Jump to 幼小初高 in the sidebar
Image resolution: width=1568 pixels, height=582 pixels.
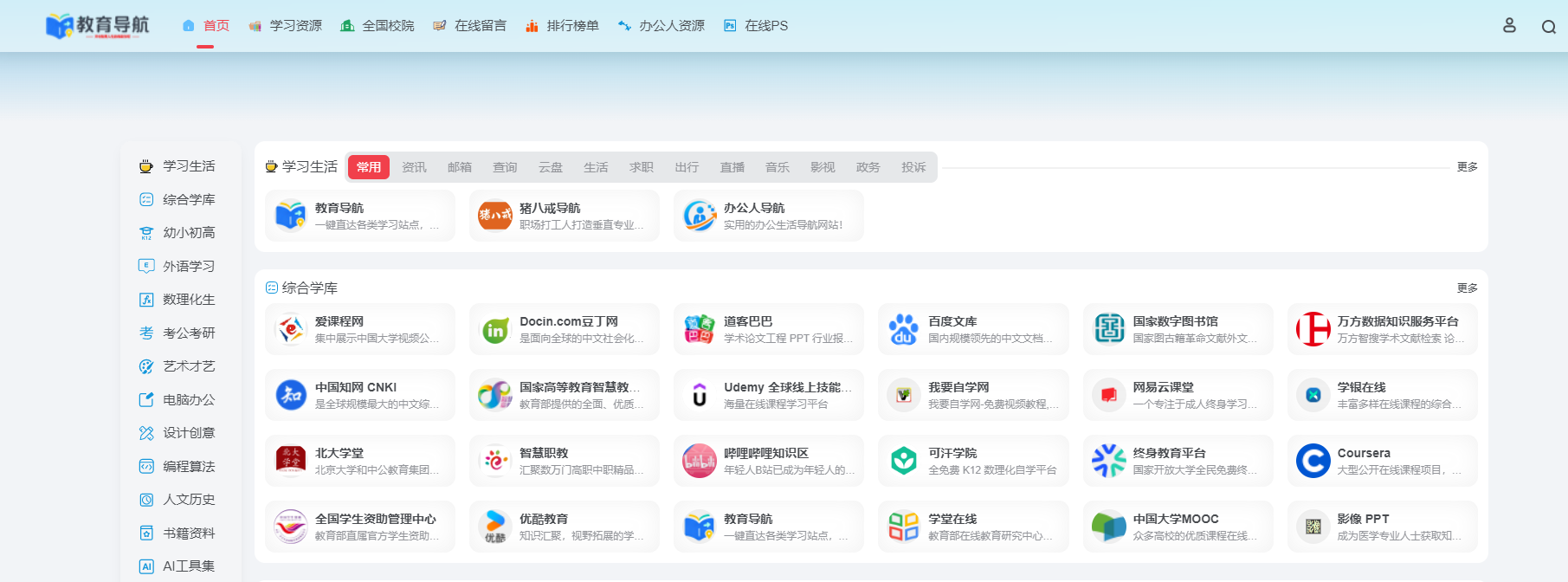(178, 233)
